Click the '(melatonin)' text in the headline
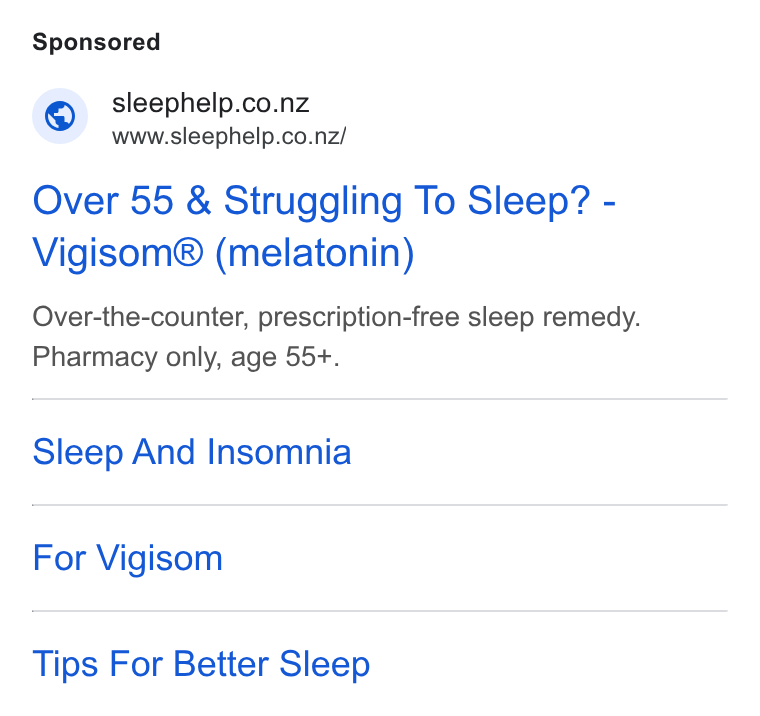This screenshot has height=716, width=760. pos(315,253)
